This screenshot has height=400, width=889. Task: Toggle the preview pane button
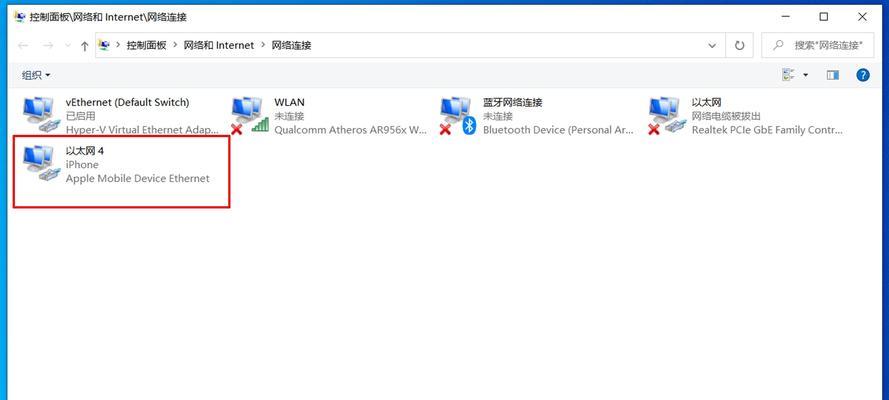(x=832, y=75)
